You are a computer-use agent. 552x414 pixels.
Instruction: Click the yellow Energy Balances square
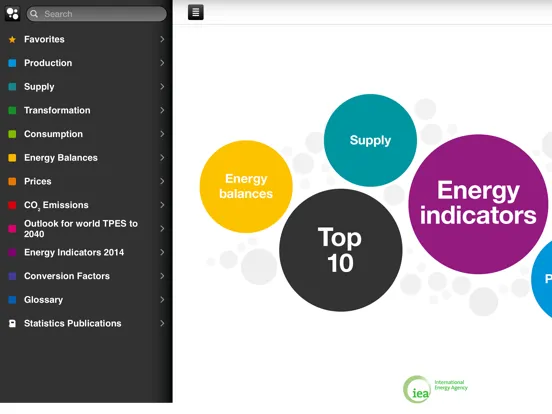tap(12, 158)
